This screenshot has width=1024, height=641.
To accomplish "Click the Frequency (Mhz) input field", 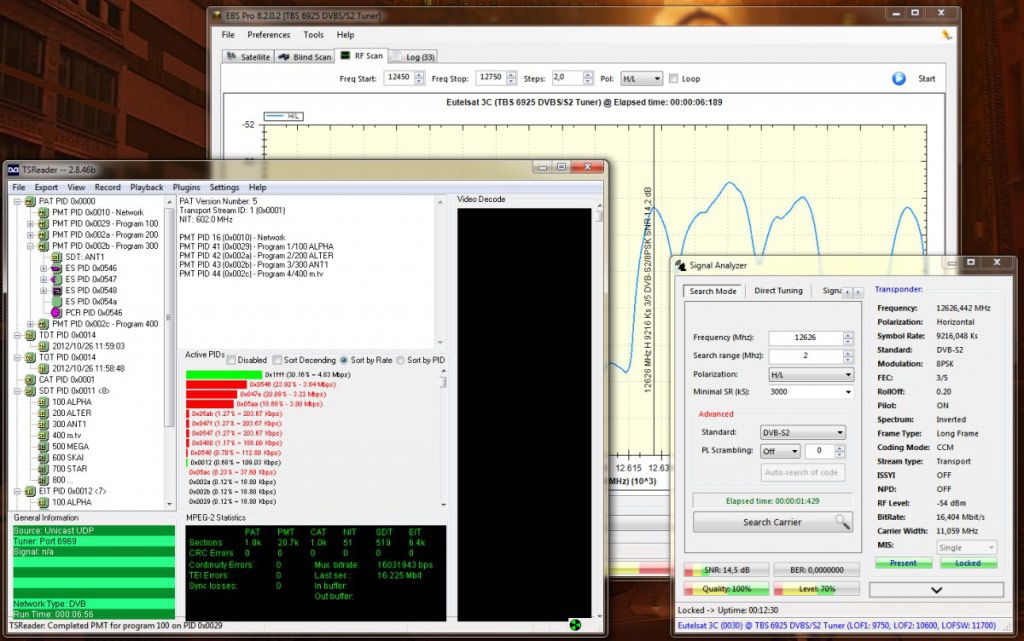I will point(806,338).
